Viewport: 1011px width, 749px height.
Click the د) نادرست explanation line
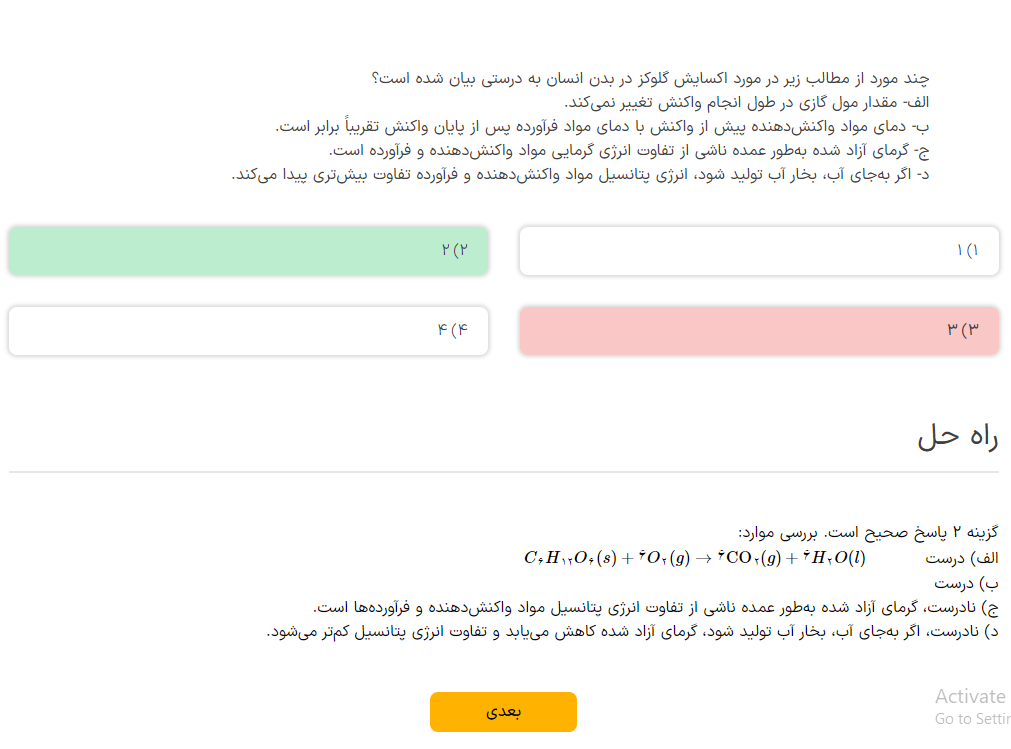click(x=633, y=632)
